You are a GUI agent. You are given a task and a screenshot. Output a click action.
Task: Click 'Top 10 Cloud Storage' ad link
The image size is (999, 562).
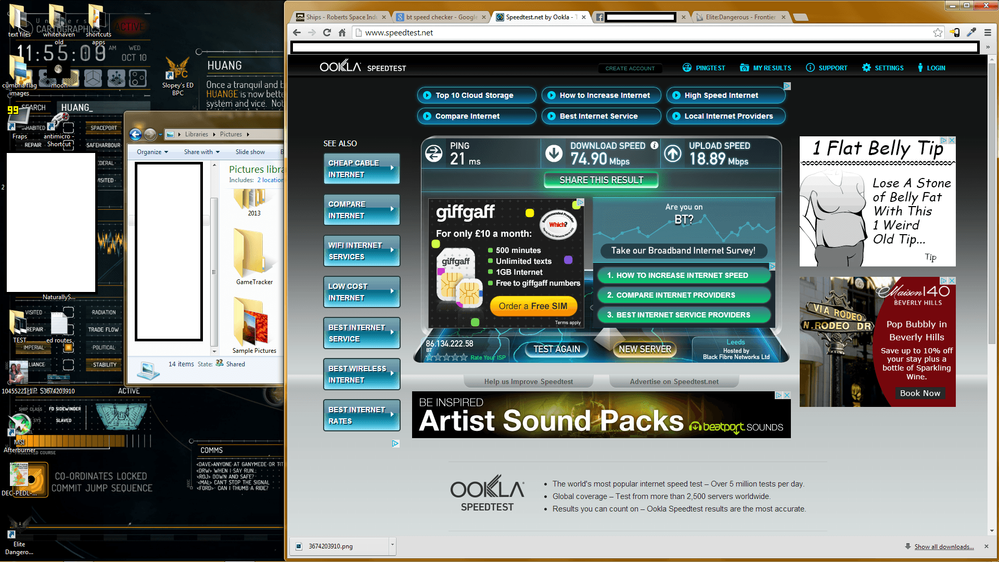476,95
